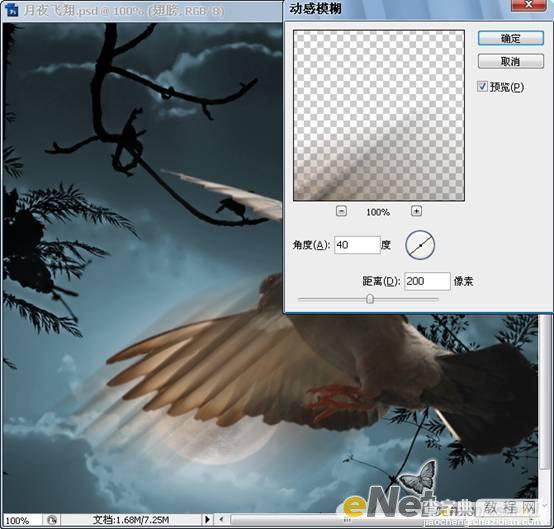Zoom in the filter preview with plus button
554x529 pixels.
[x=416, y=211]
